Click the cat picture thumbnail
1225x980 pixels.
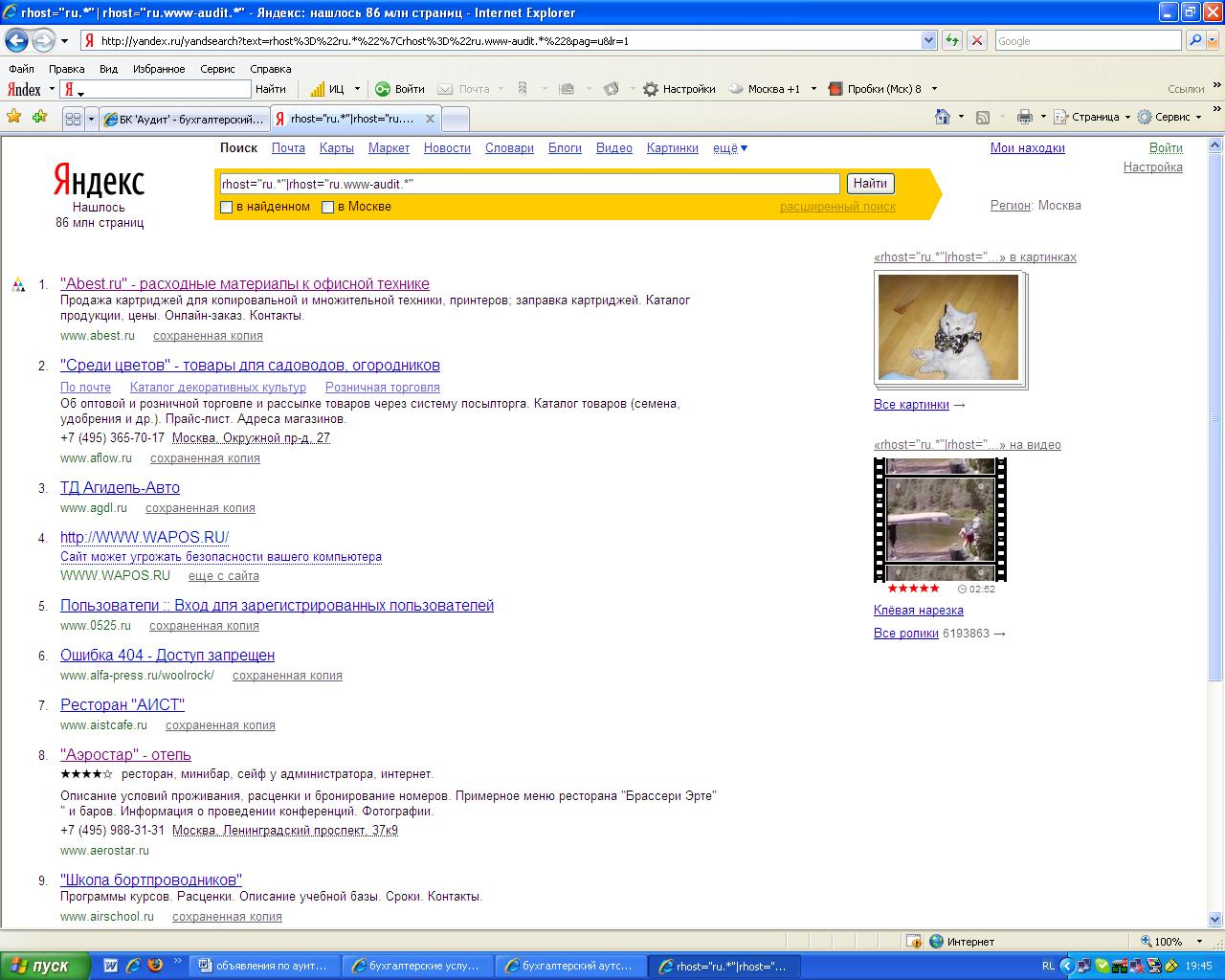pyautogui.click(x=948, y=327)
